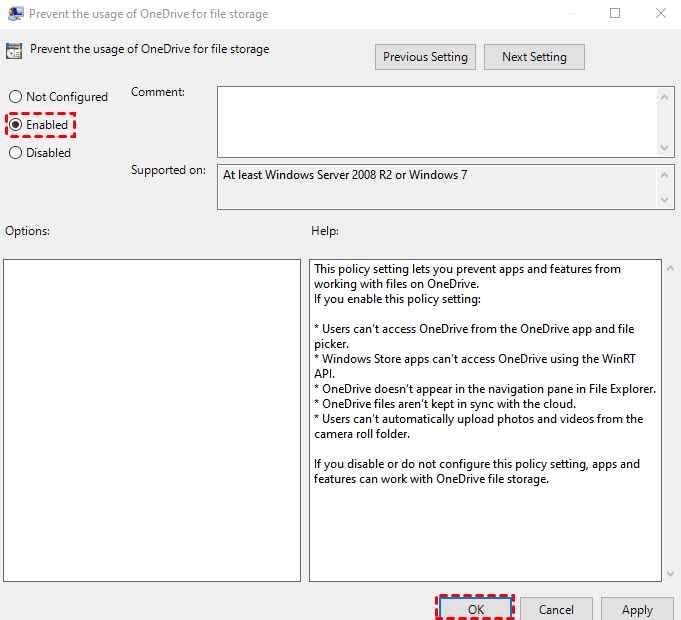Click the heading 'Prevent the usage of OneDrive' text
Viewport: 681px width, 620px height.
tap(149, 49)
